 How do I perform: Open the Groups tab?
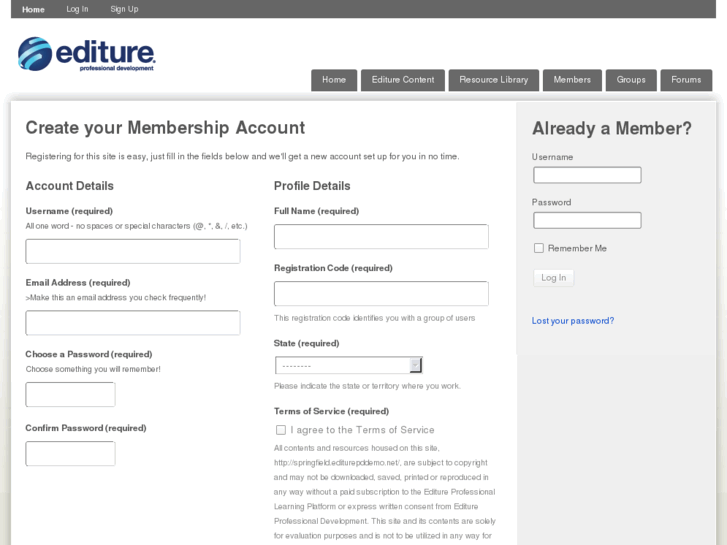click(x=631, y=80)
